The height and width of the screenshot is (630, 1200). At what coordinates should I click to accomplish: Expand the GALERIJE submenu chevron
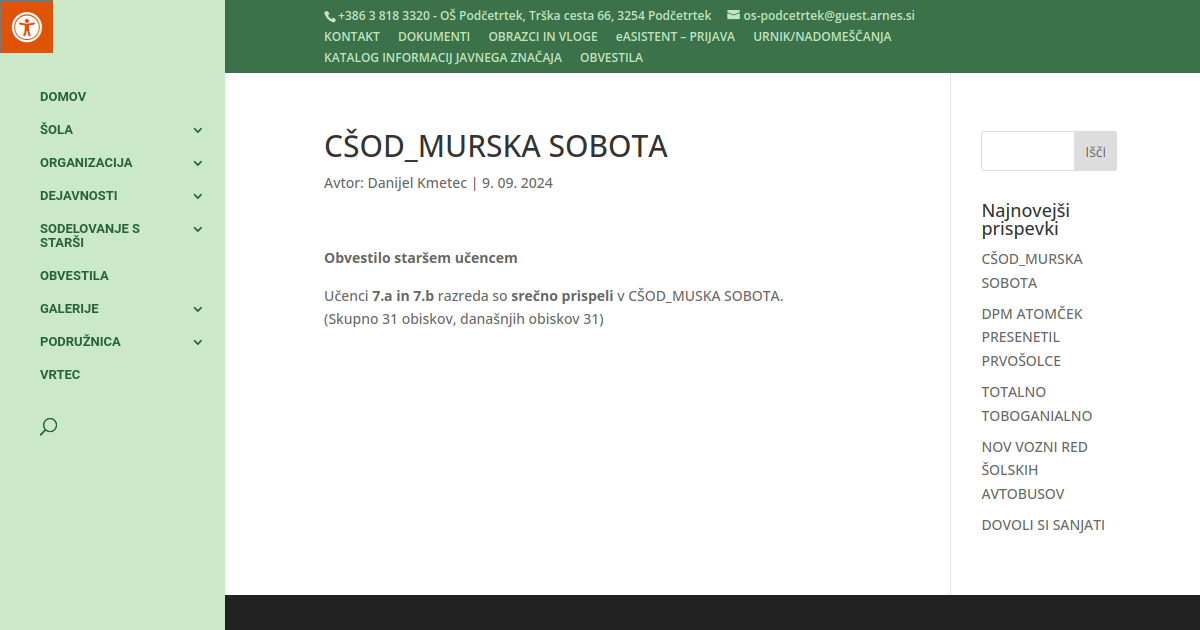pyautogui.click(x=198, y=309)
